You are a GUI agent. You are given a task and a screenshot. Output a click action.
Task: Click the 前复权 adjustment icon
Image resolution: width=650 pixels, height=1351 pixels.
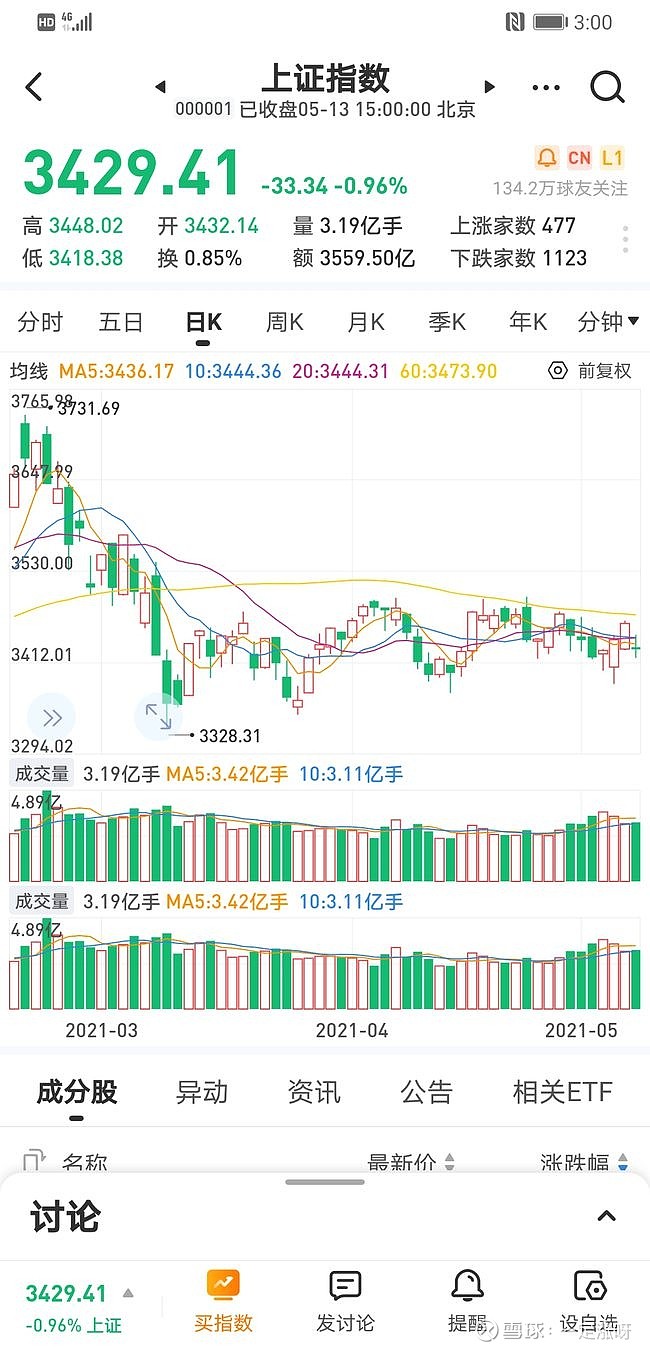click(558, 370)
